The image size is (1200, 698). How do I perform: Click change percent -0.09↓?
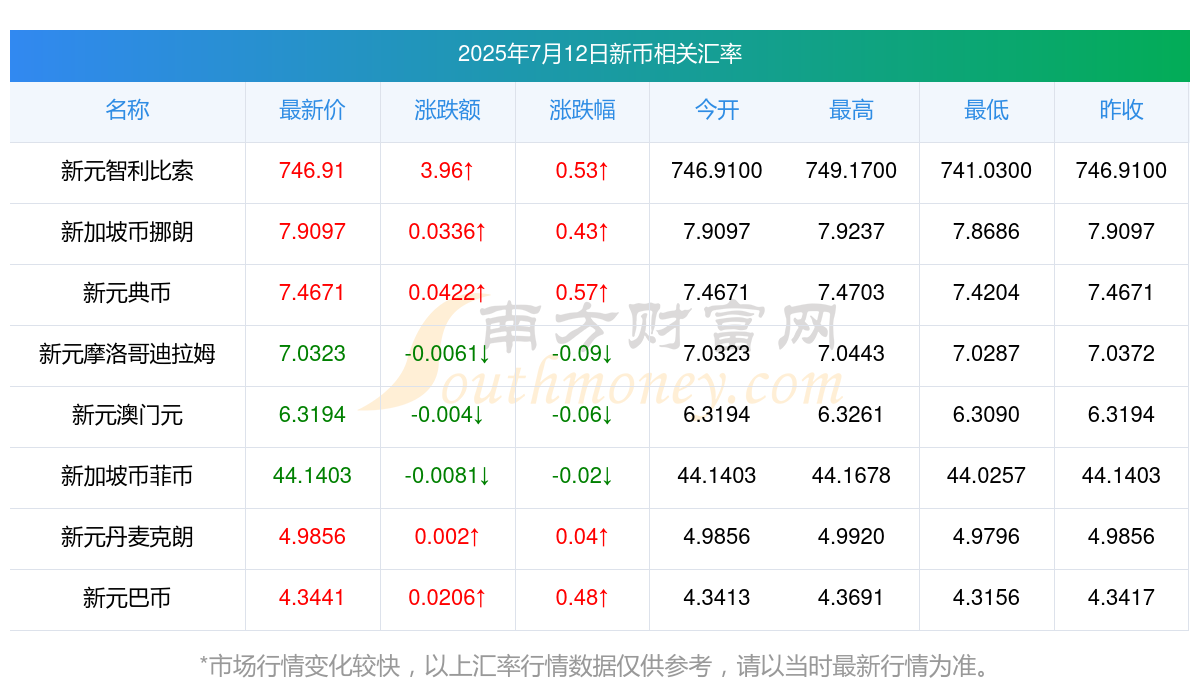582,354
